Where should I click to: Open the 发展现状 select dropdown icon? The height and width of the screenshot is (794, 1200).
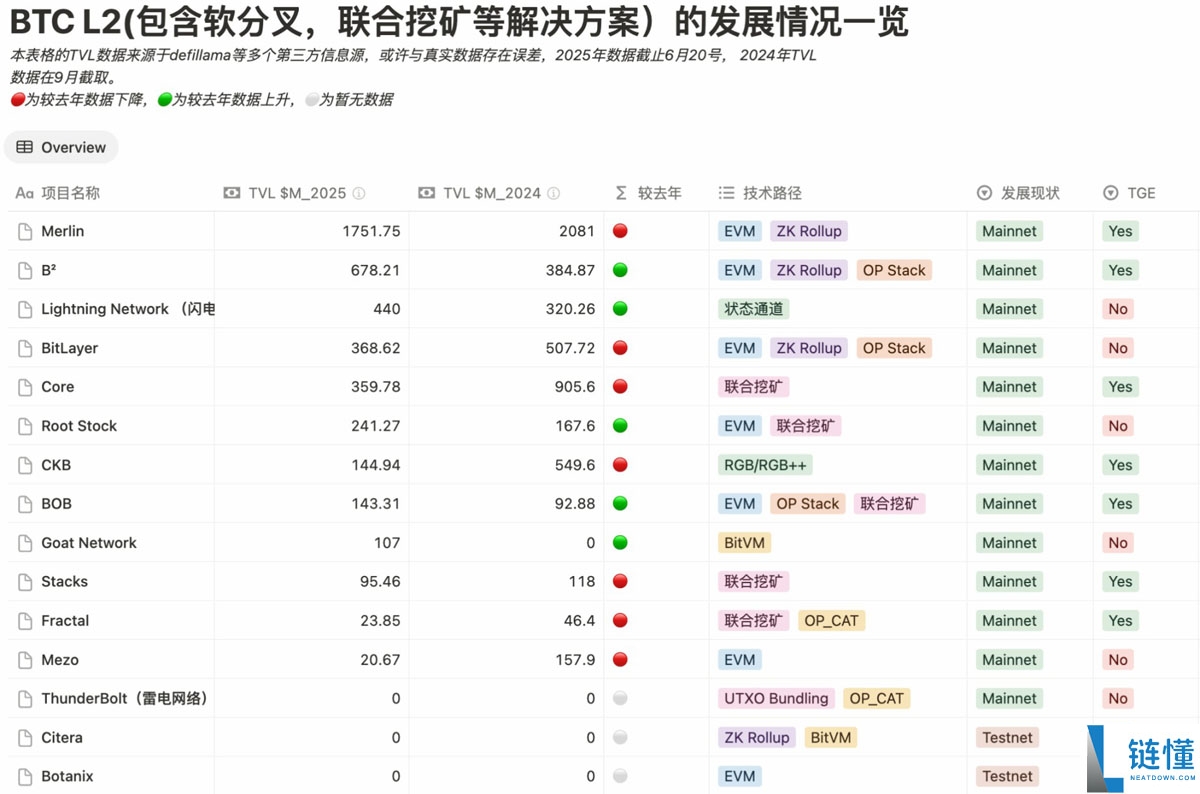pos(982,193)
